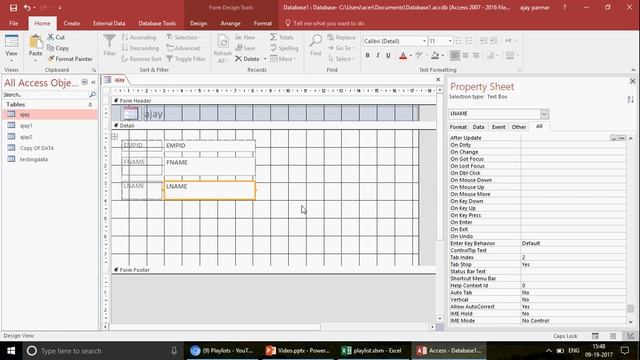Open the More records dropdown
Viewport: 640px width, 360px height.
pyautogui.click(x=282, y=59)
